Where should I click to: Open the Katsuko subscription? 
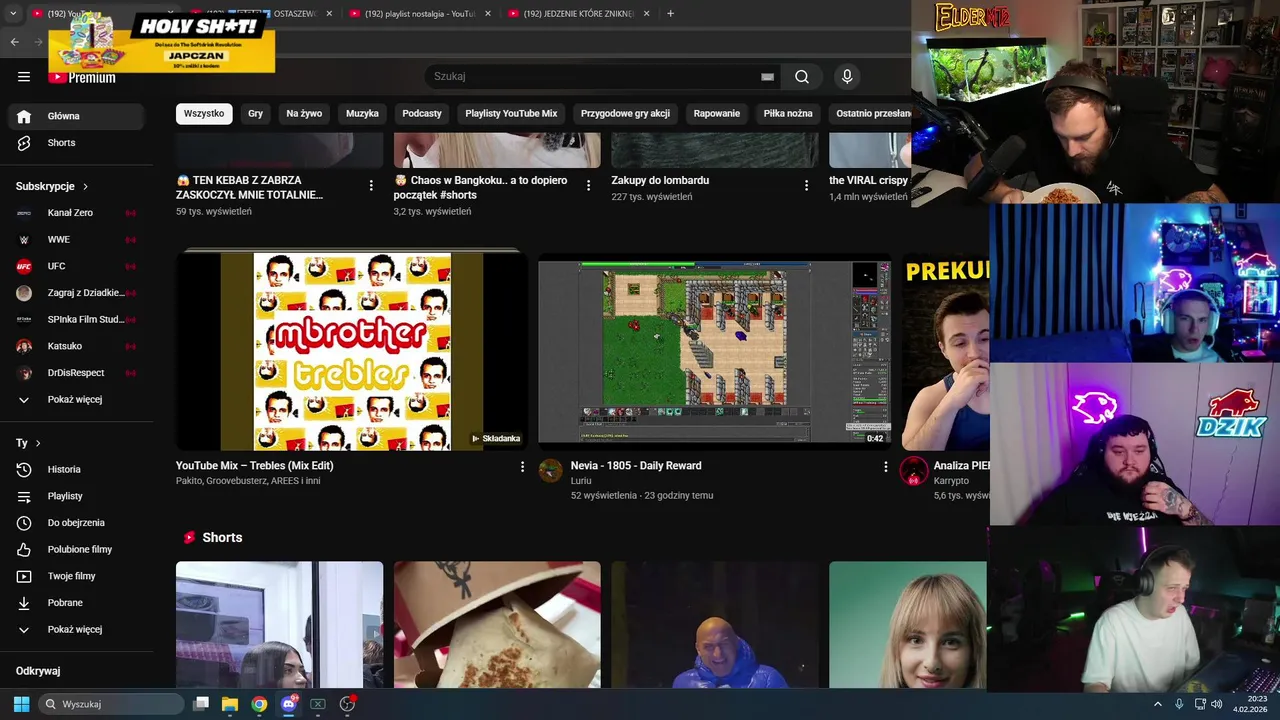(76, 346)
